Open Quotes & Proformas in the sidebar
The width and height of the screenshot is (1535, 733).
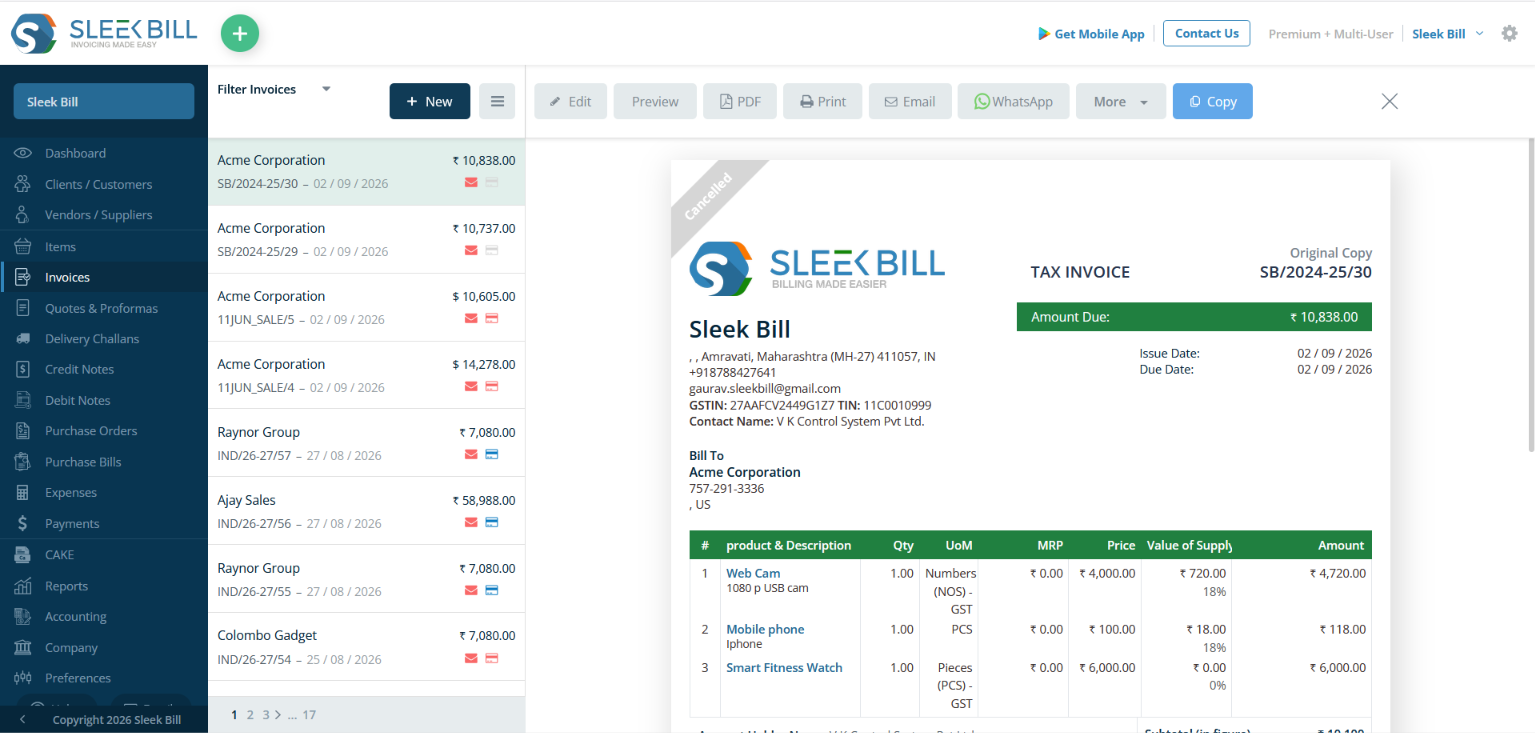click(x=101, y=308)
